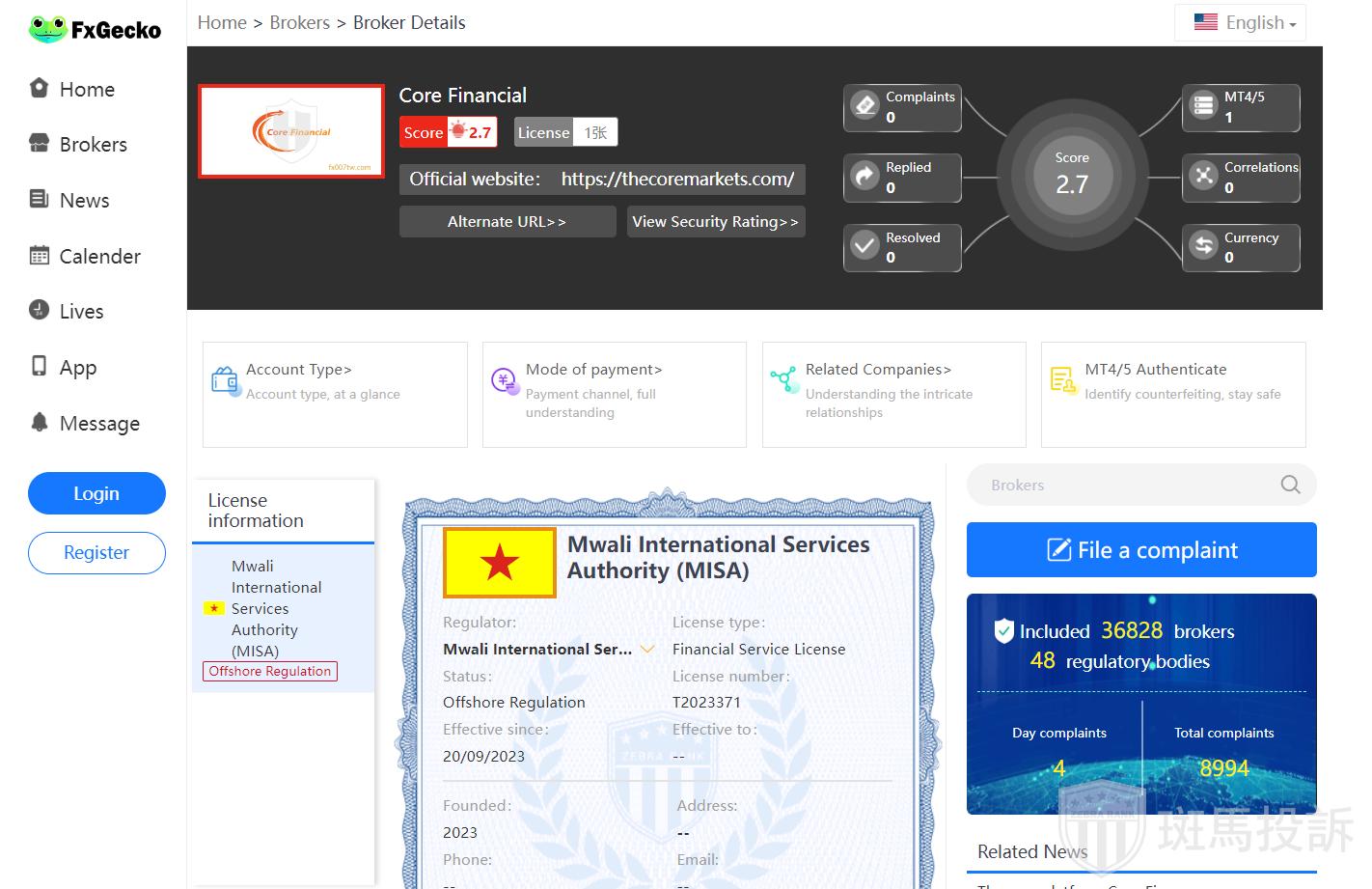Open the English language dropdown
The image size is (1372, 889).
tap(1240, 22)
